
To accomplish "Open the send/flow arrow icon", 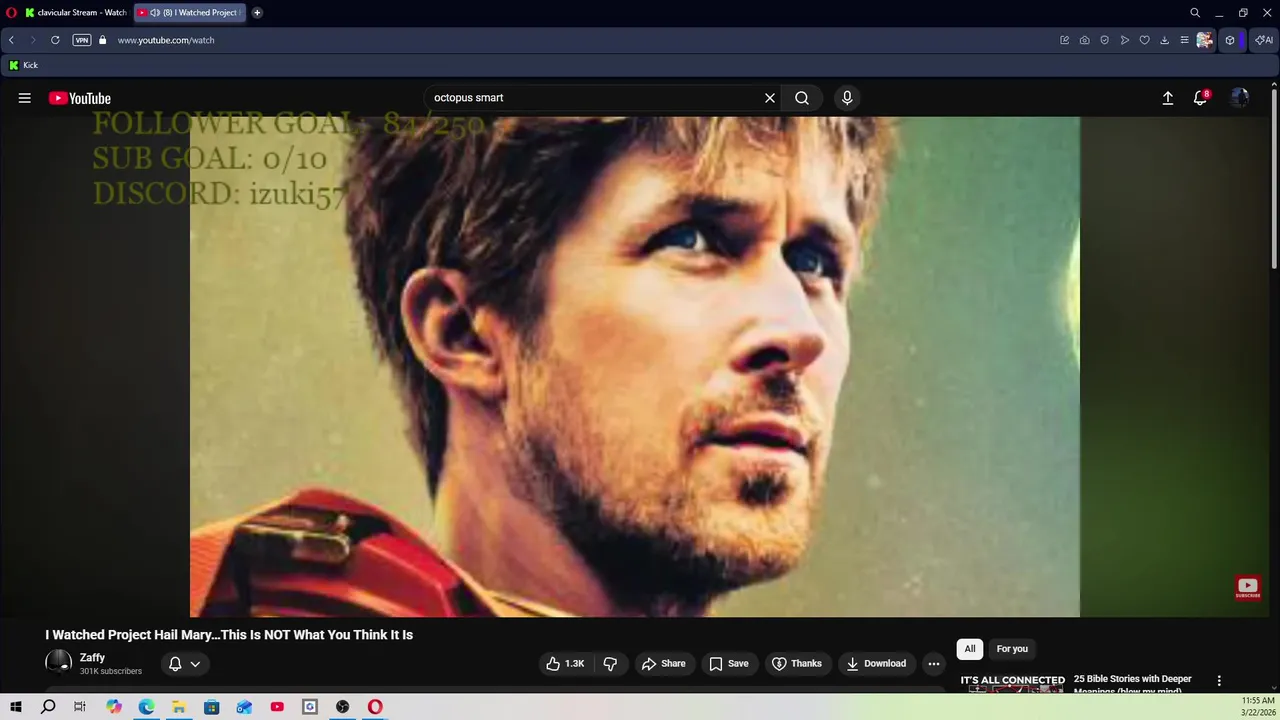I will [x=1125, y=40].
